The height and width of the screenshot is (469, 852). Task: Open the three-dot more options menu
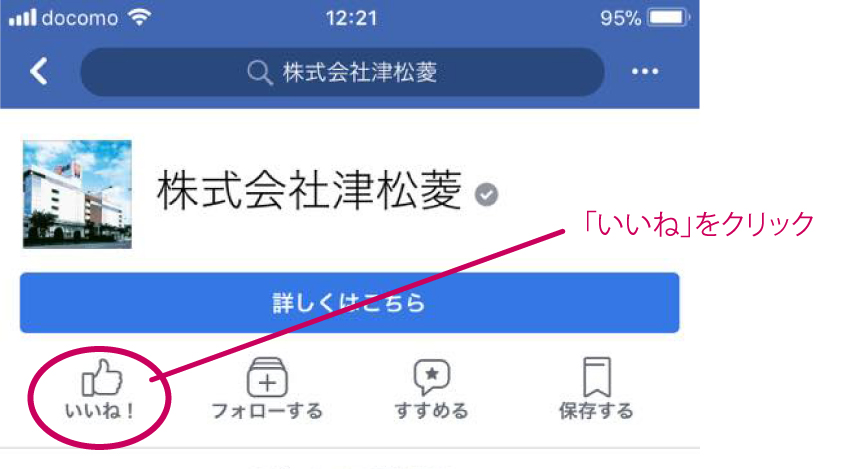tap(645, 72)
